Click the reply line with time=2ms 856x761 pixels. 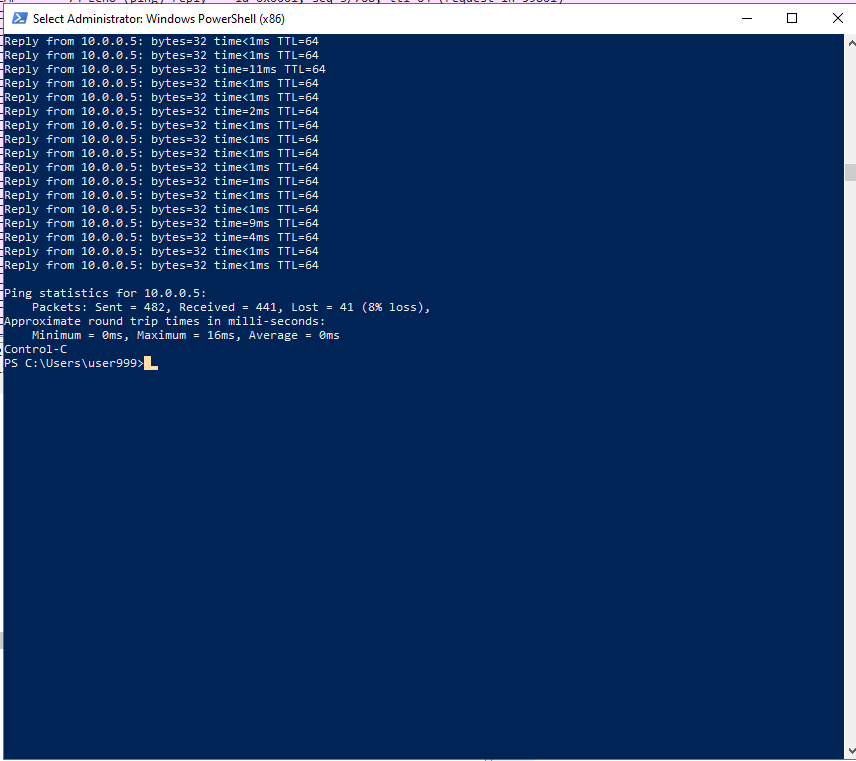162,111
